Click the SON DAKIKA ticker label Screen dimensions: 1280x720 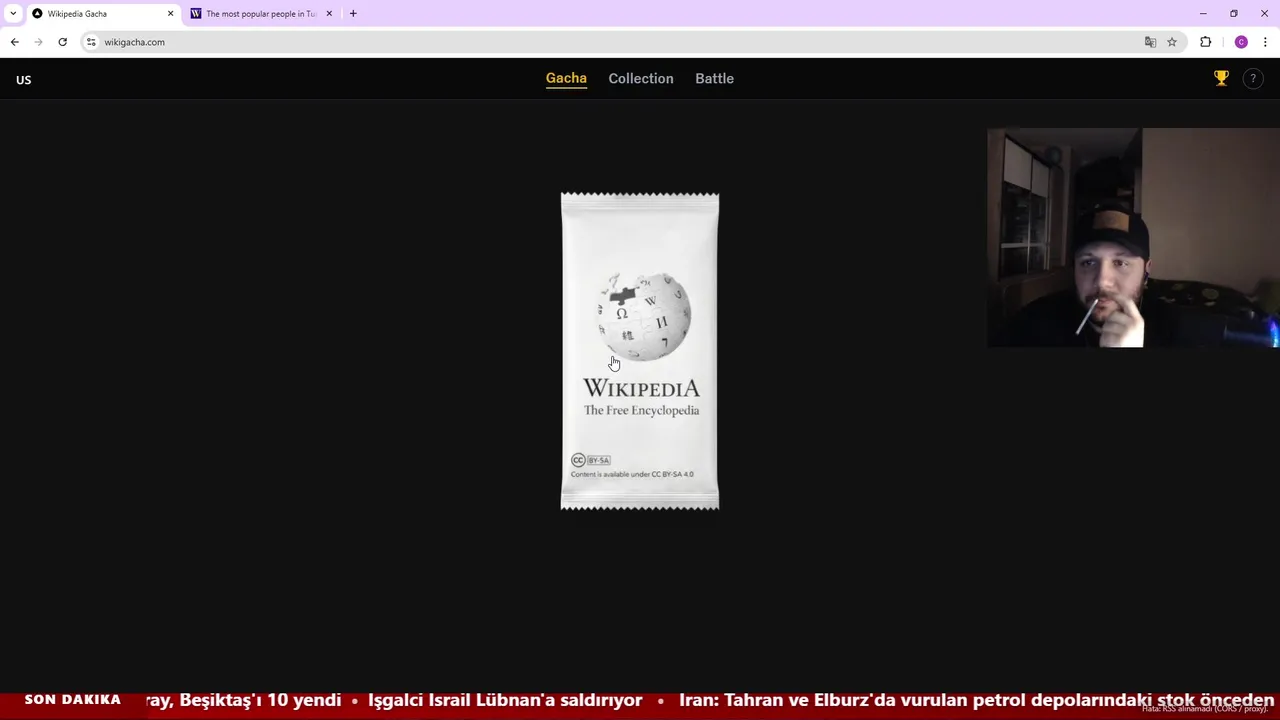(72, 700)
